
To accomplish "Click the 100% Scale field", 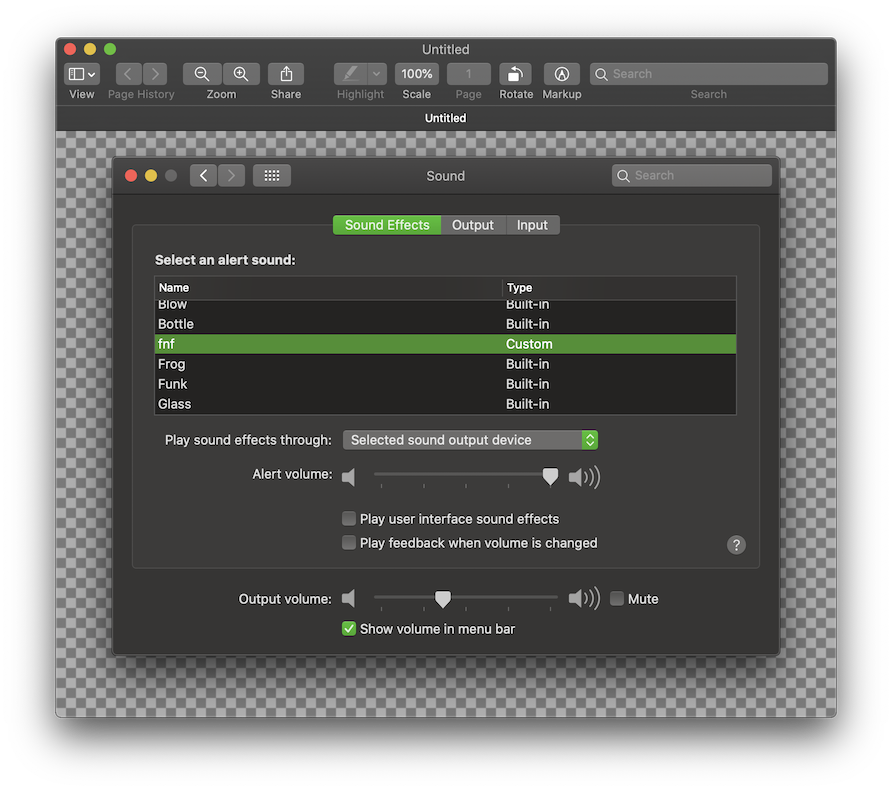I will click(x=416, y=74).
